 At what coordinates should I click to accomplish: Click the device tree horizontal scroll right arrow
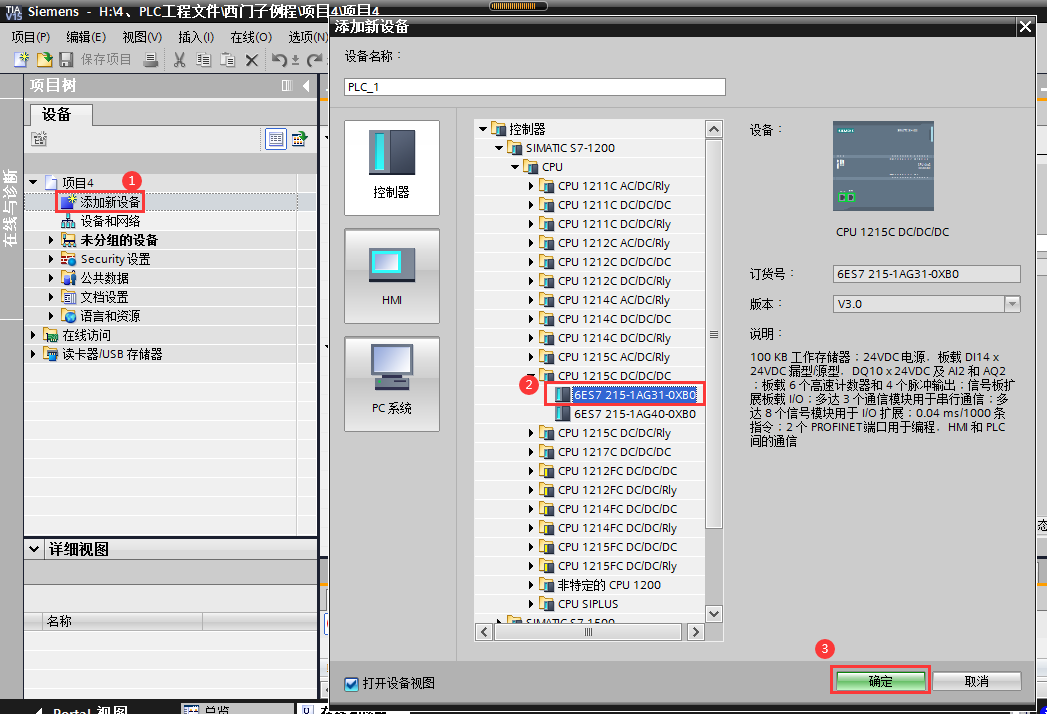tap(696, 632)
